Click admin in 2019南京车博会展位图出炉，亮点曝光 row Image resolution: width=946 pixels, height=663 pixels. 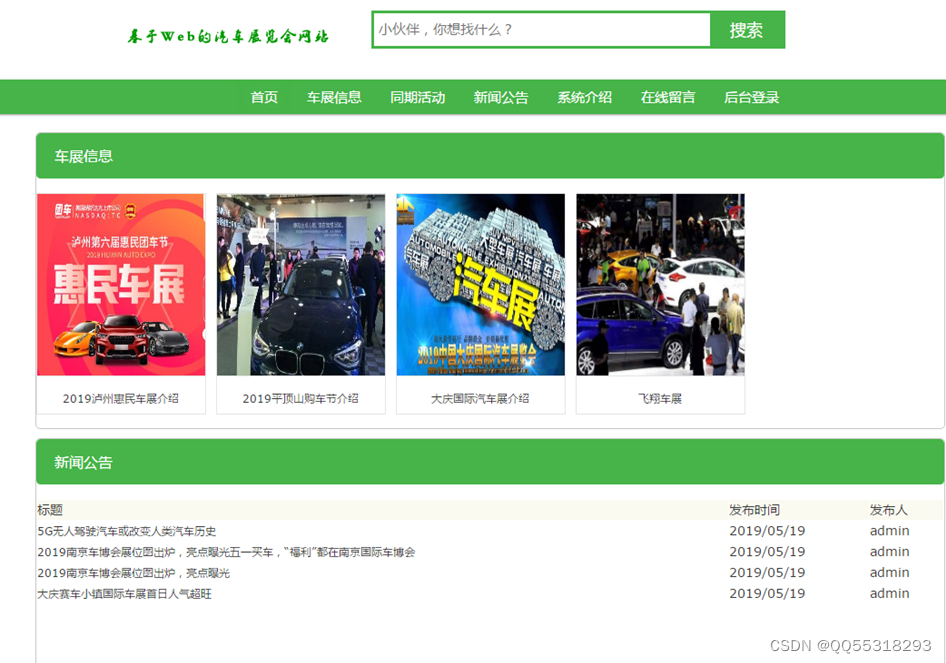click(890, 573)
